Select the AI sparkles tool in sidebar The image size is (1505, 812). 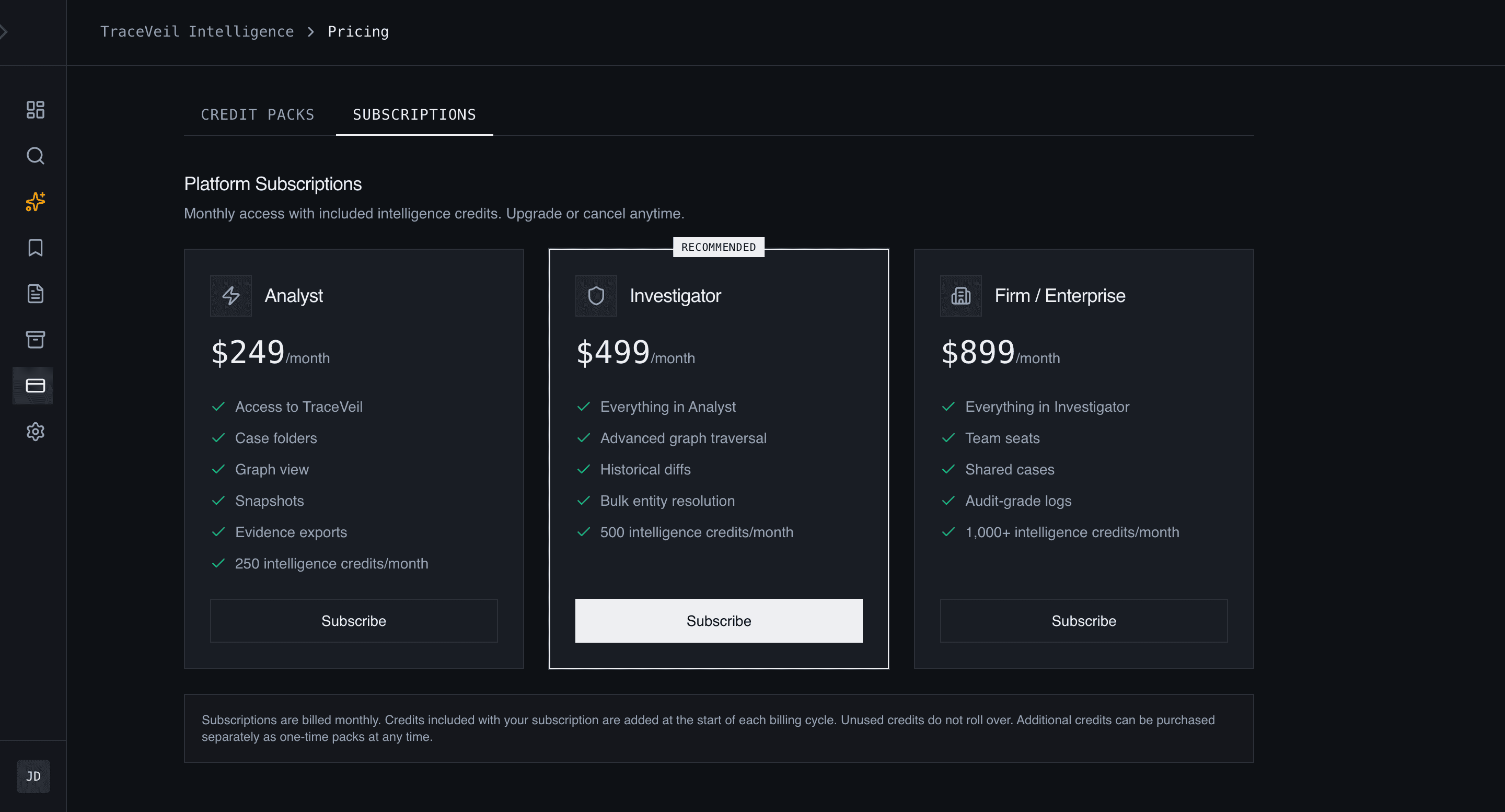pos(34,202)
